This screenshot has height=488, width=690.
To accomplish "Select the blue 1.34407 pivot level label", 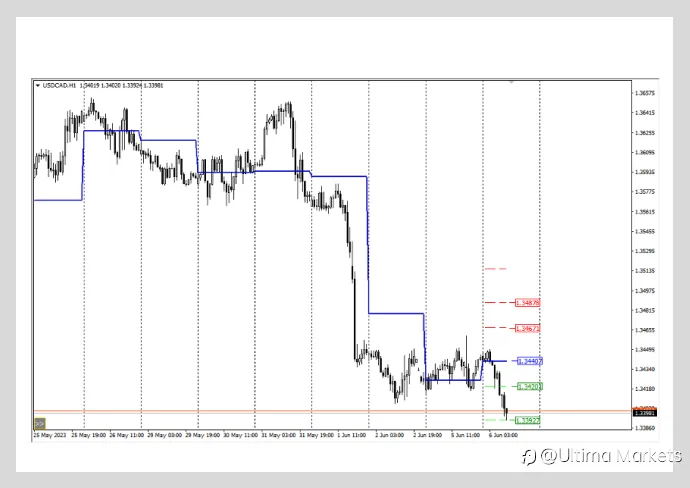I will tap(530, 361).
